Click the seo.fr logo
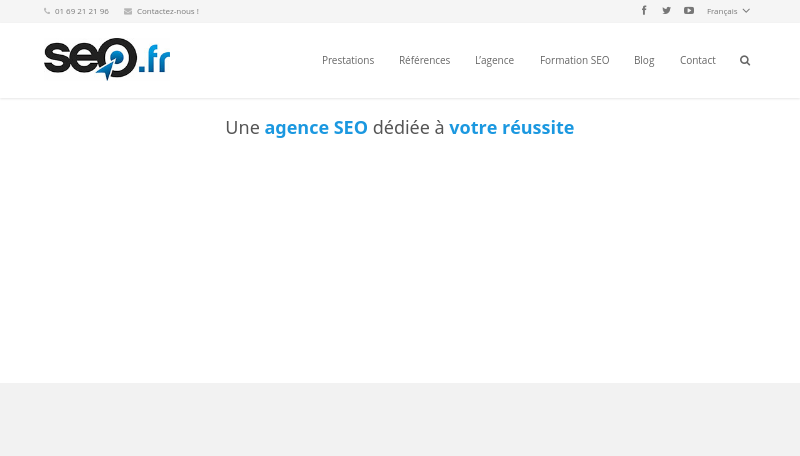The image size is (800, 456). point(107,59)
